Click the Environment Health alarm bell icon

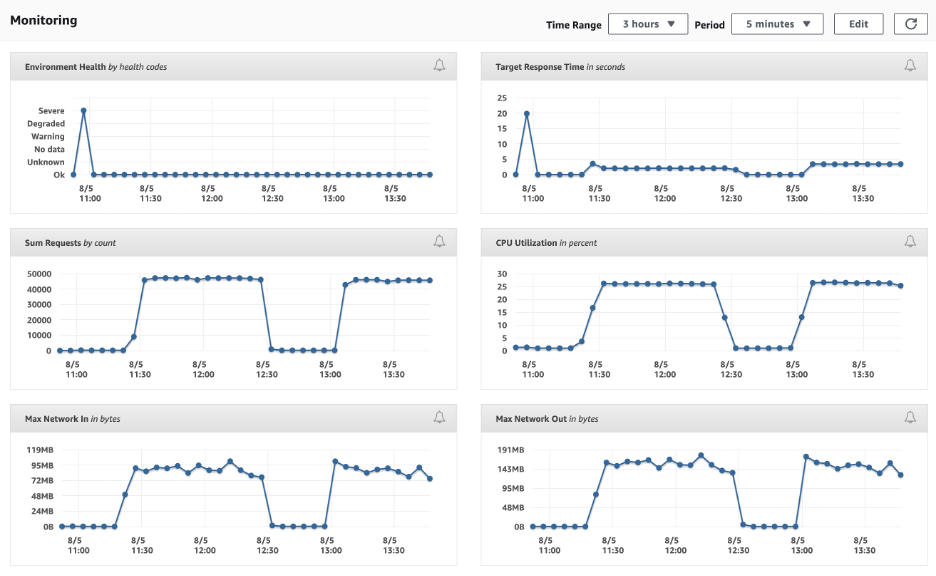point(439,66)
